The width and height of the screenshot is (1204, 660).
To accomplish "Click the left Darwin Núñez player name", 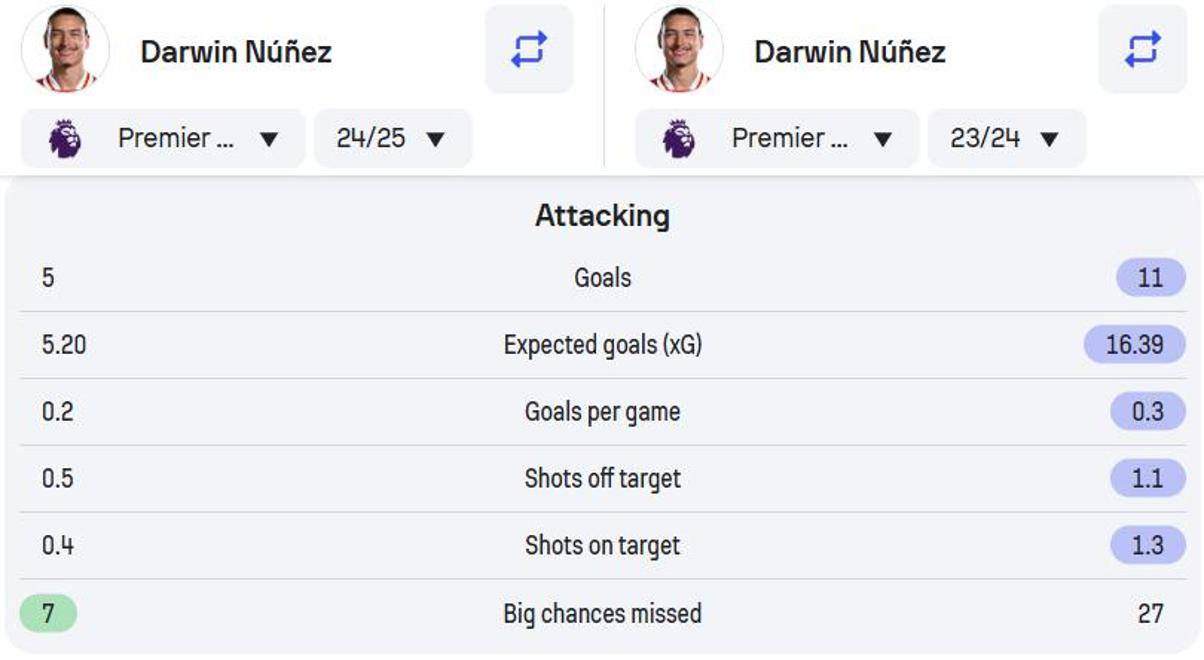I will pos(236,52).
